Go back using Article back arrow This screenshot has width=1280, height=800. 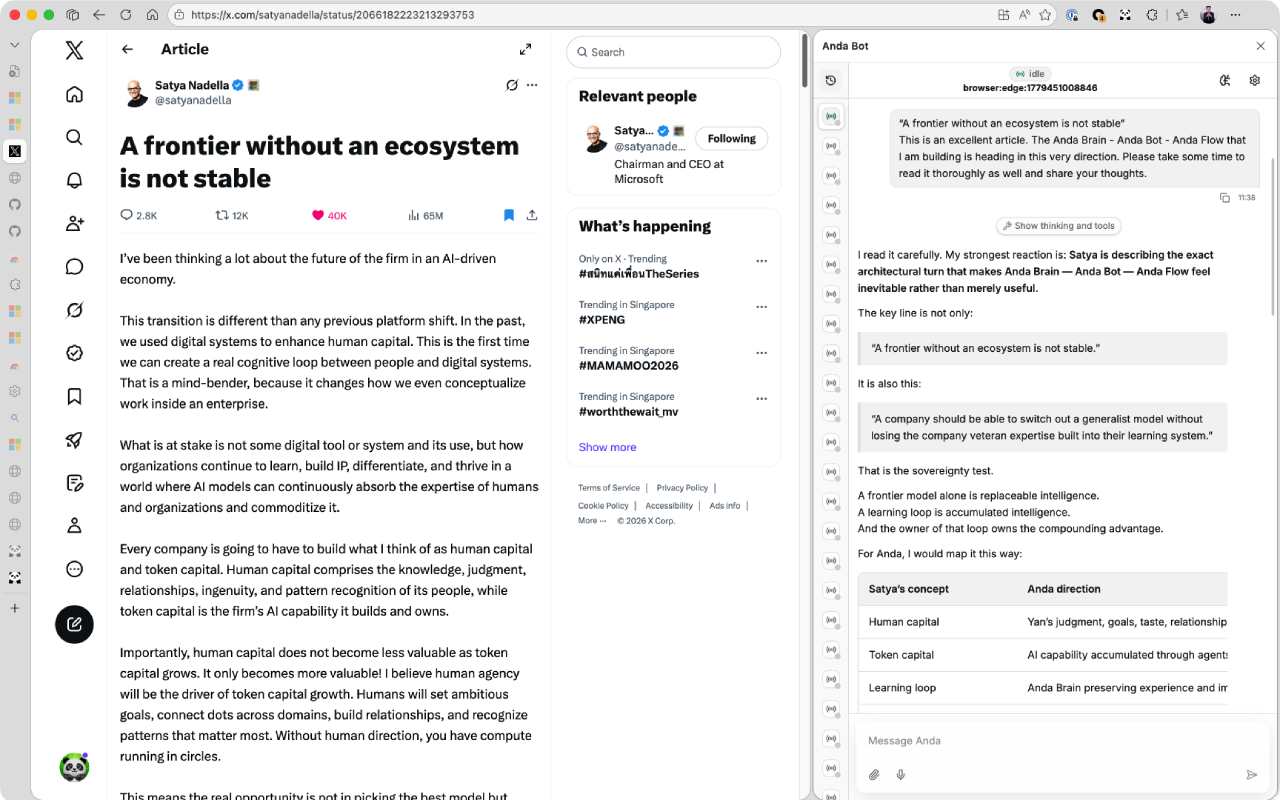click(127, 49)
